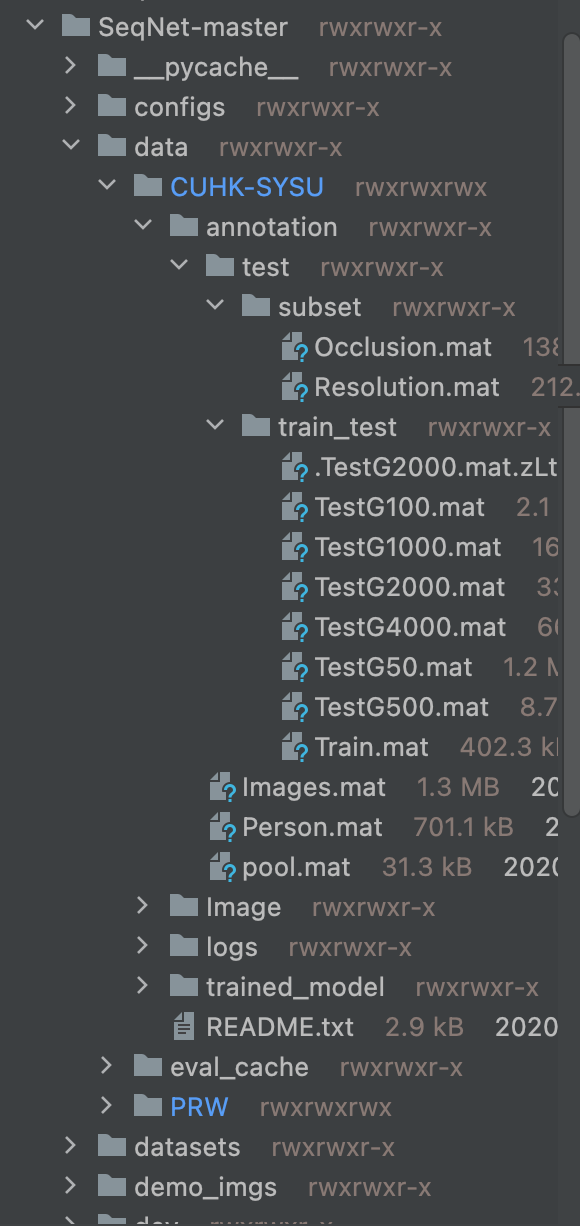Collapse the train_test folder

coord(215,426)
